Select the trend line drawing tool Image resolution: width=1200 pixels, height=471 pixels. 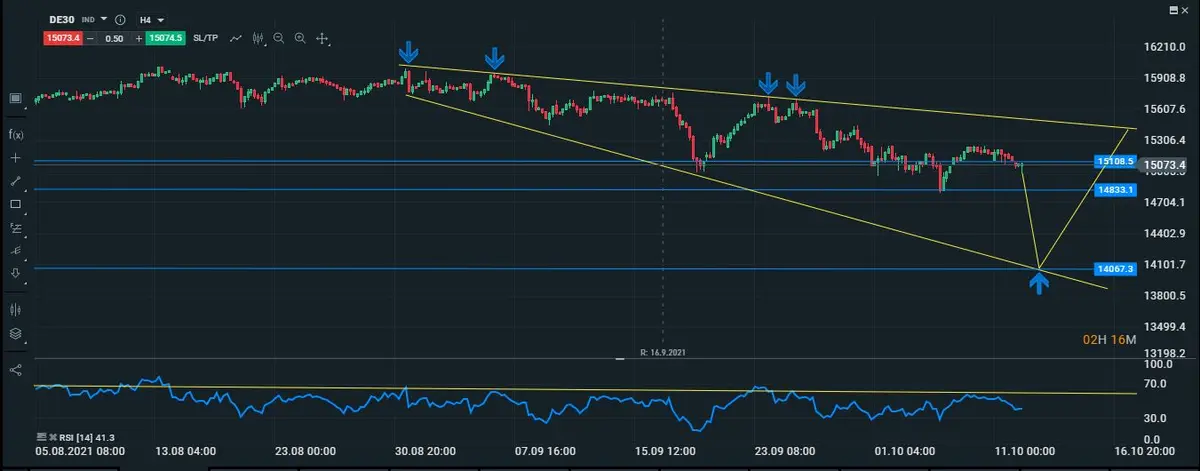tap(16, 182)
